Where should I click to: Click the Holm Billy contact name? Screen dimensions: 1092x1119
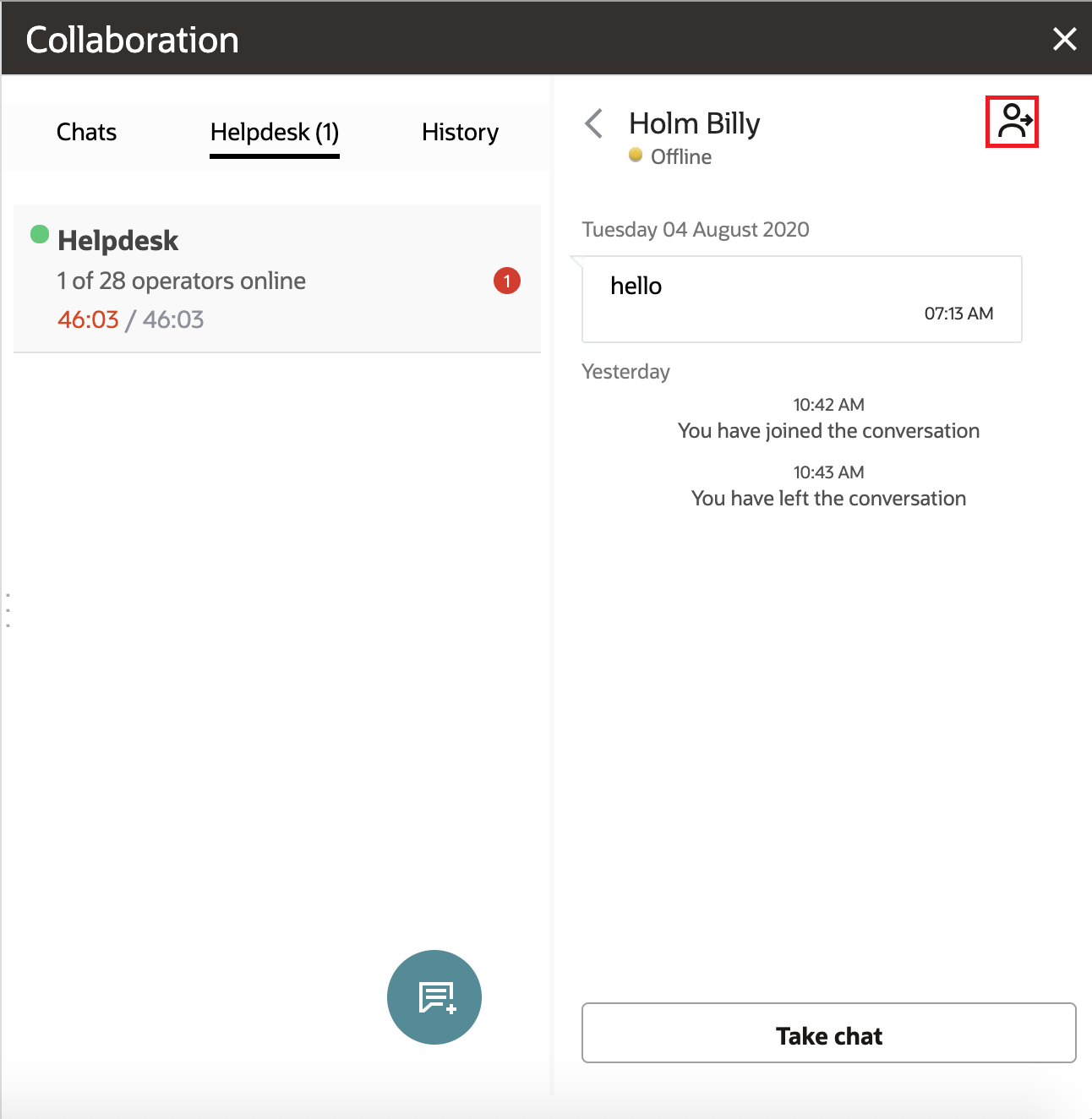point(694,123)
